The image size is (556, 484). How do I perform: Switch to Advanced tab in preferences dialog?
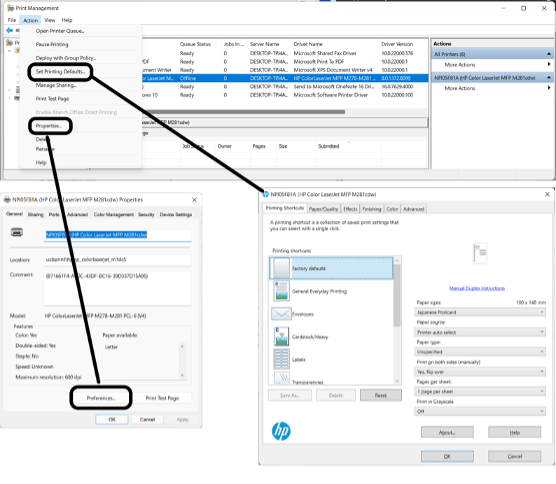tap(413, 209)
